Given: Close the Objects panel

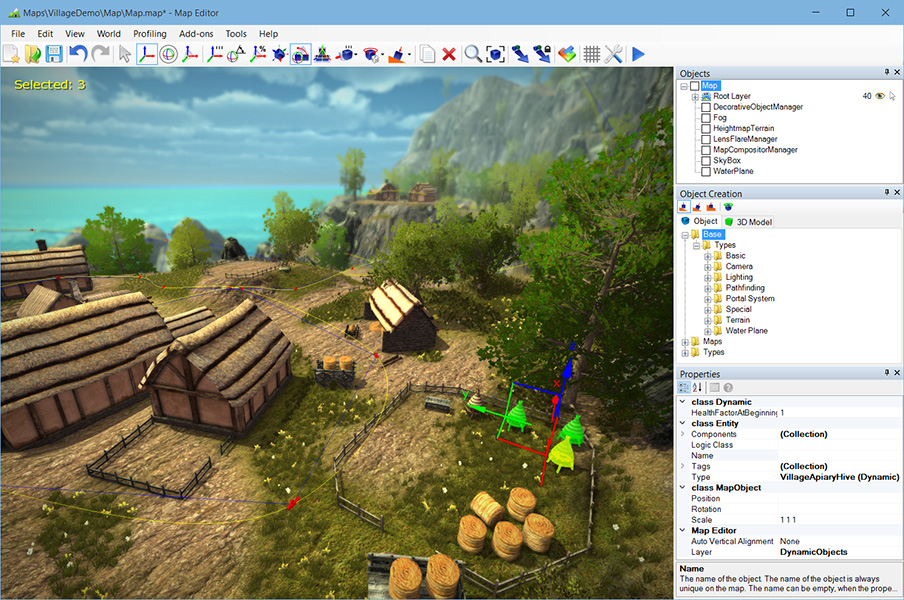Looking at the screenshot, I should click(897, 72).
